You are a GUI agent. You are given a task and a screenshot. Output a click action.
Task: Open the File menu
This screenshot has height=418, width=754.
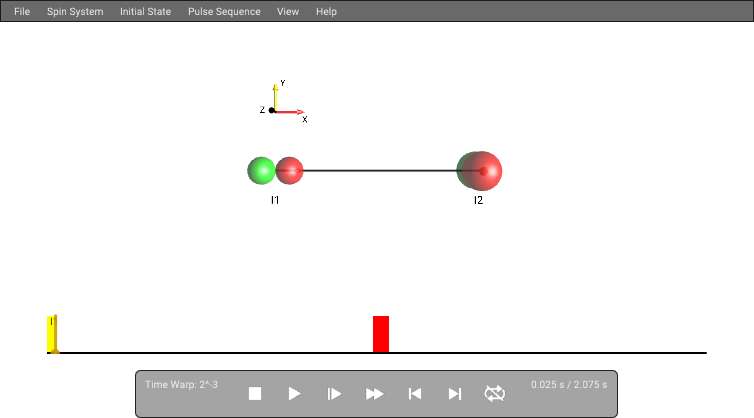22,12
